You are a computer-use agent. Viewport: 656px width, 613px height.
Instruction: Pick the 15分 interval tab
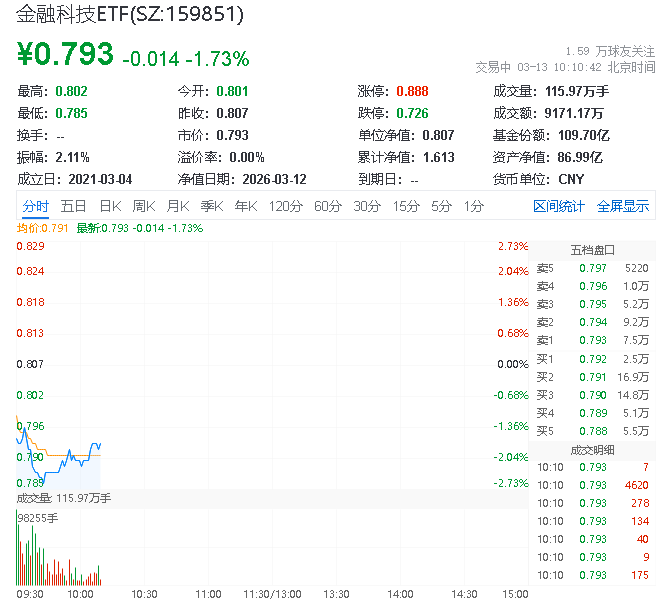click(x=405, y=206)
